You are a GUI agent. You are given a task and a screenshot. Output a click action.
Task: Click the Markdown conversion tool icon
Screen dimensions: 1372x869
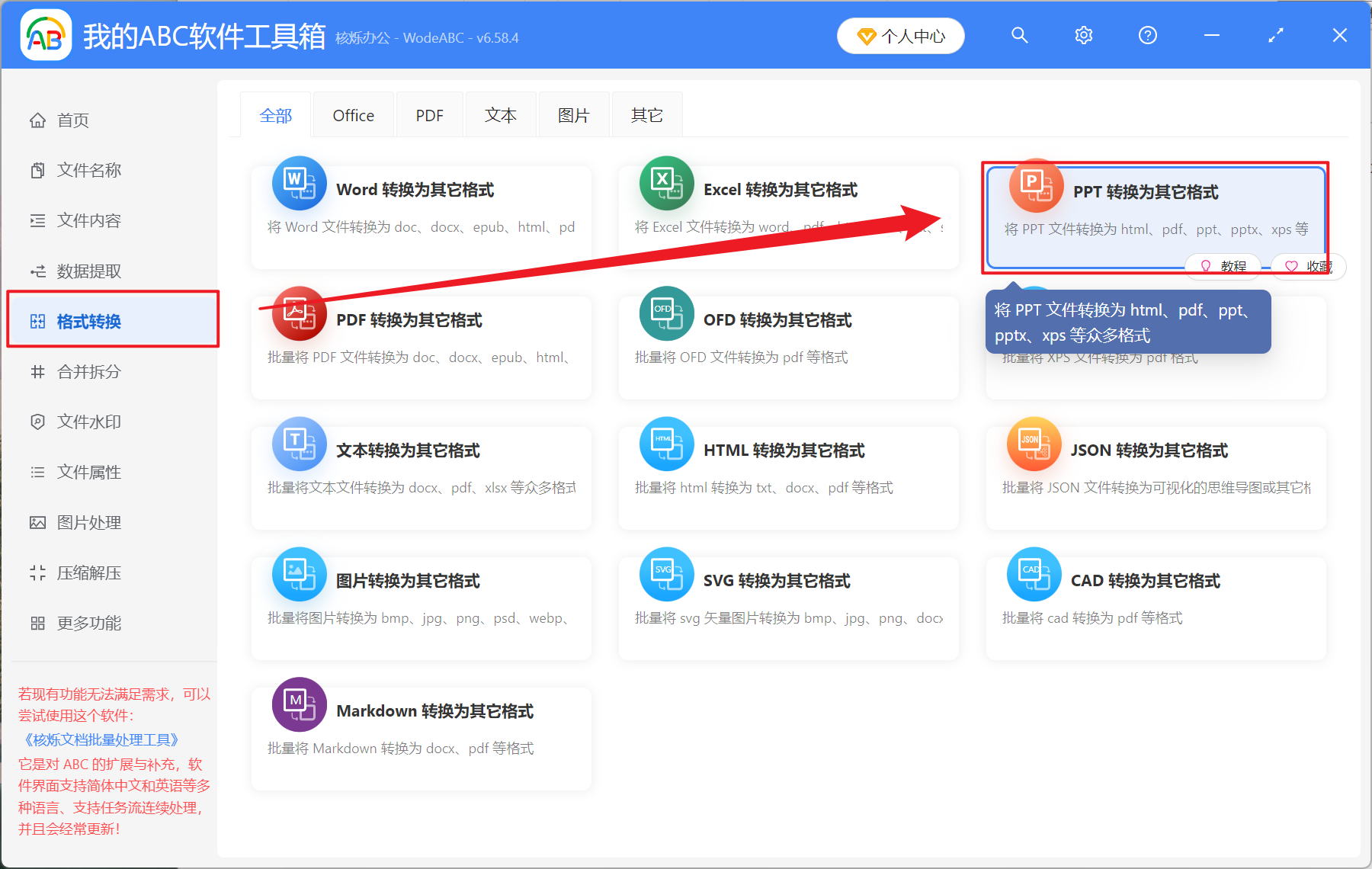coord(299,704)
